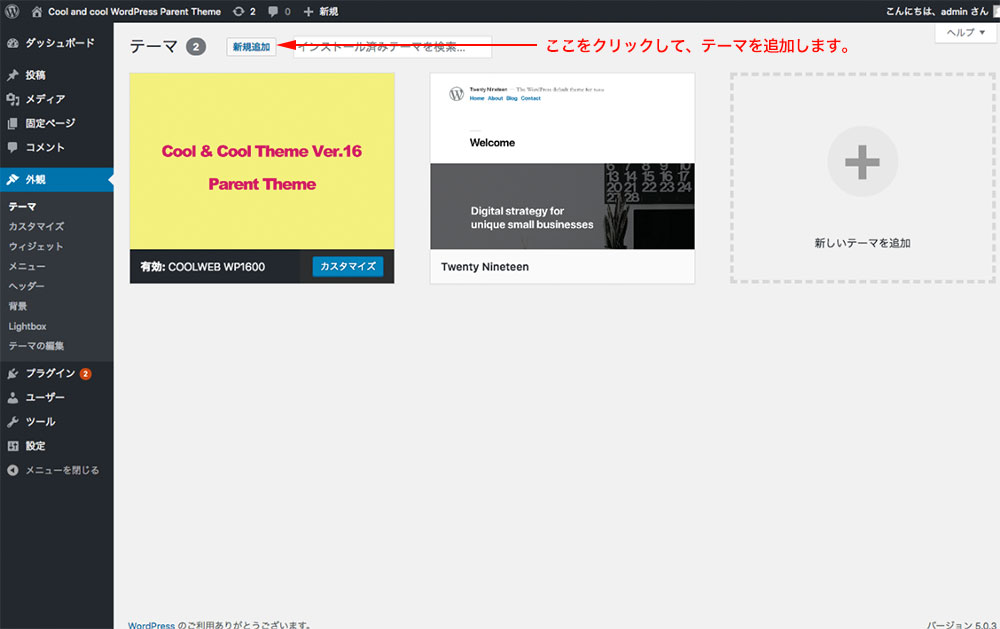Open the comments bubble icon in admin bar
1000x629 pixels.
274,11
